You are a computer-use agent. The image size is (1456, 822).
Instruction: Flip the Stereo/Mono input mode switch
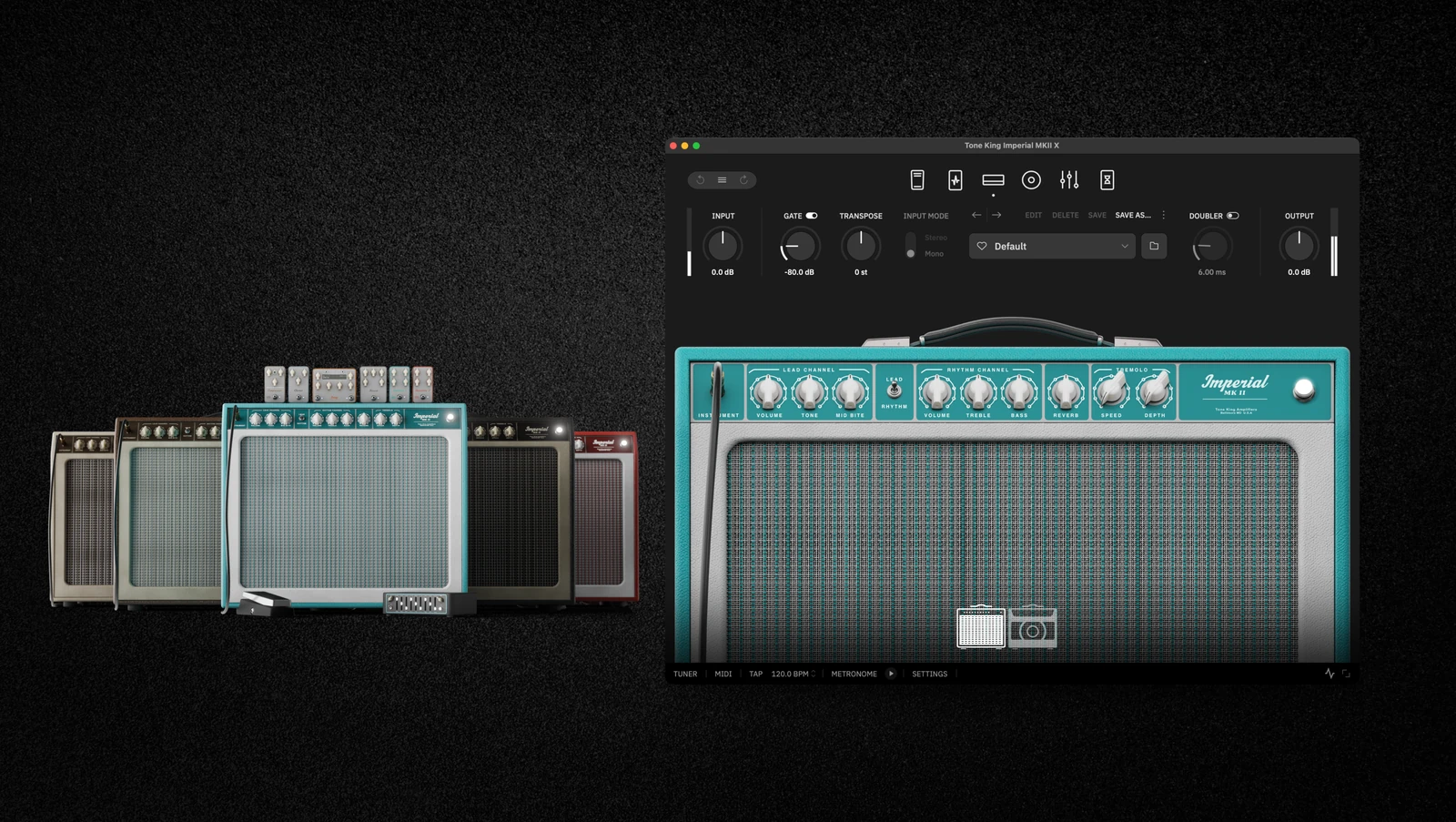coord(911,245)
